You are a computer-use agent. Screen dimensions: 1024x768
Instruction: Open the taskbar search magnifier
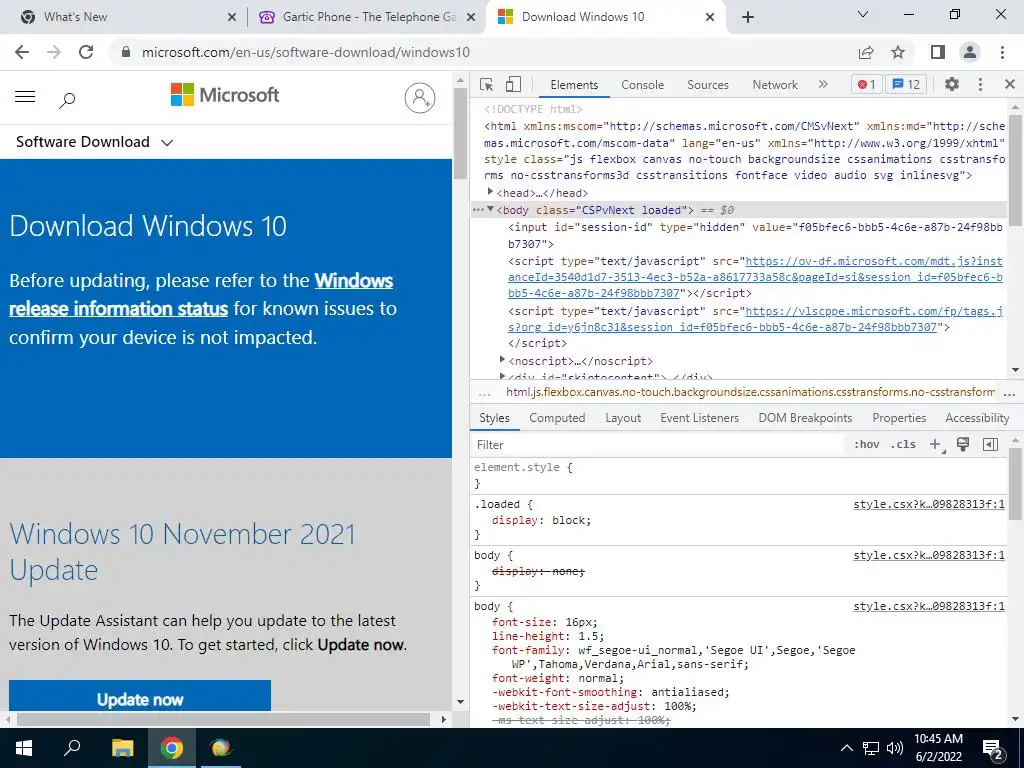coord(72,748)
